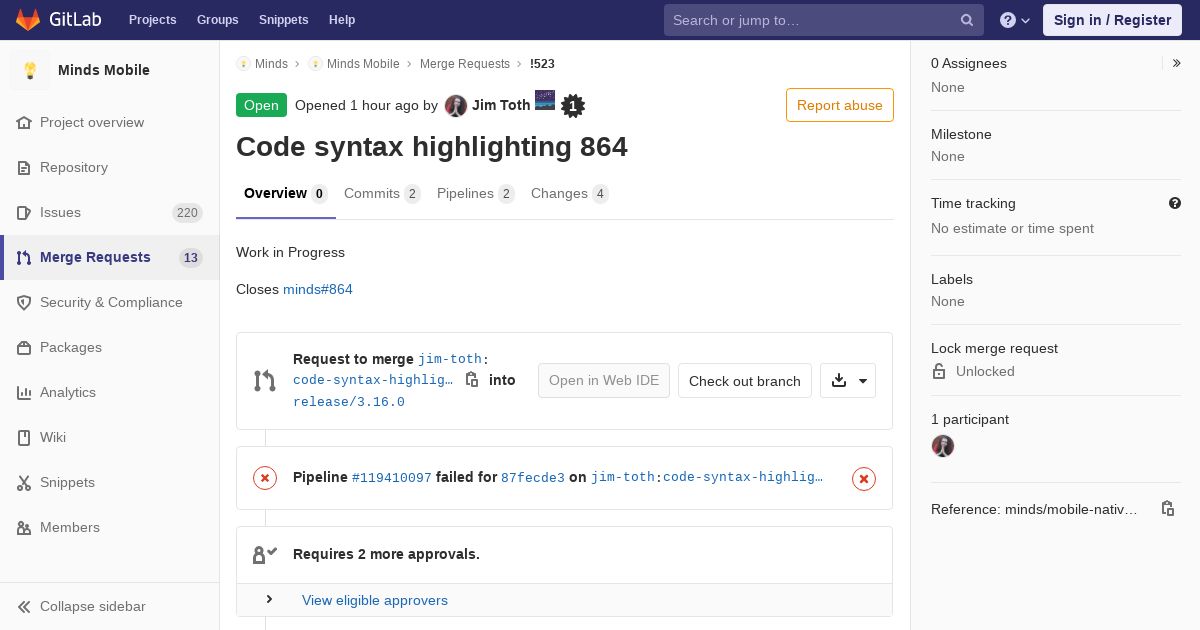Click the approvals user-check icon
The image size is (1200, 630).
pos(265,554)
